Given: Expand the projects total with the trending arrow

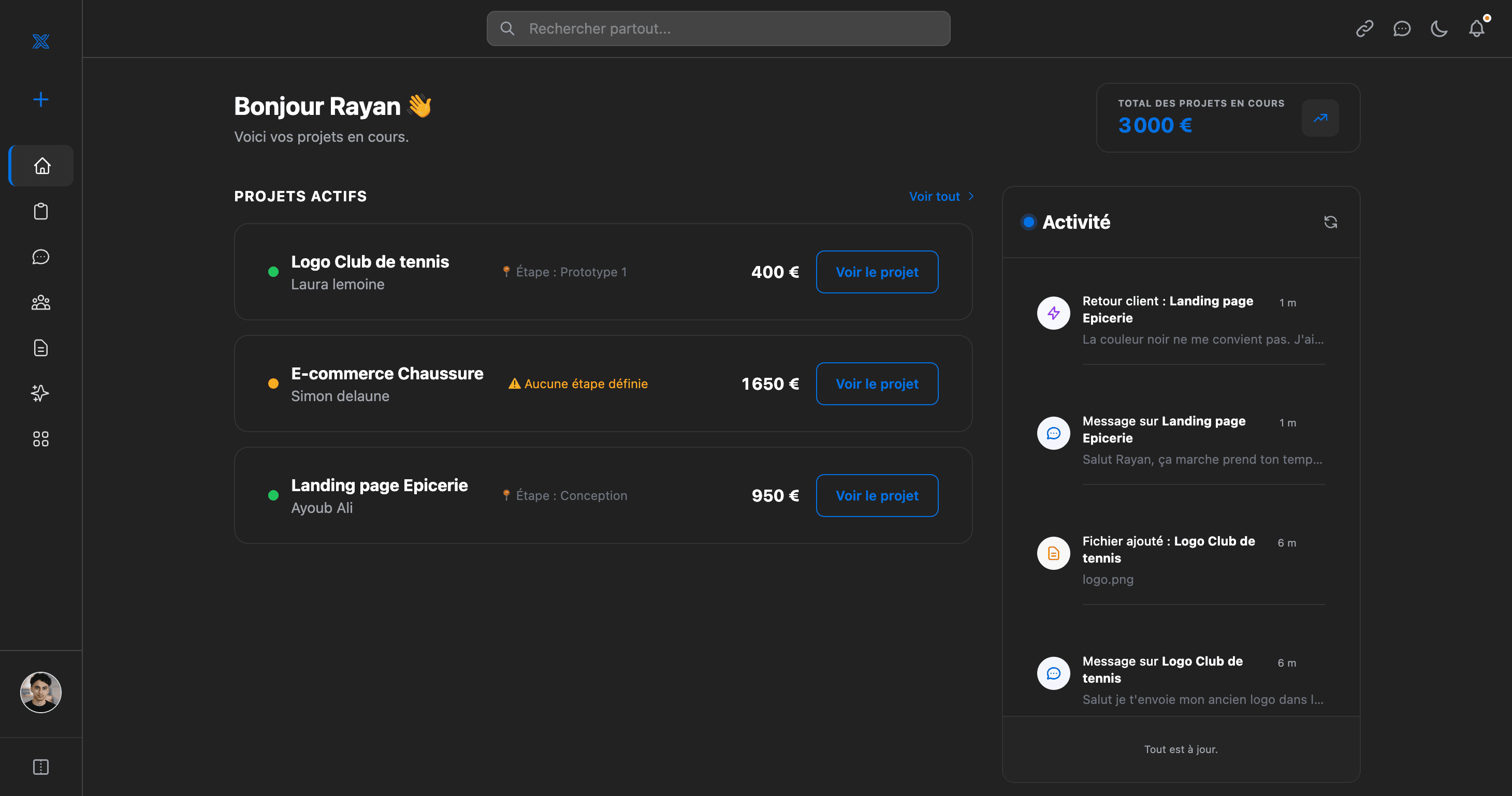Looking at the screenshot, I should (x=1320, y=118).
